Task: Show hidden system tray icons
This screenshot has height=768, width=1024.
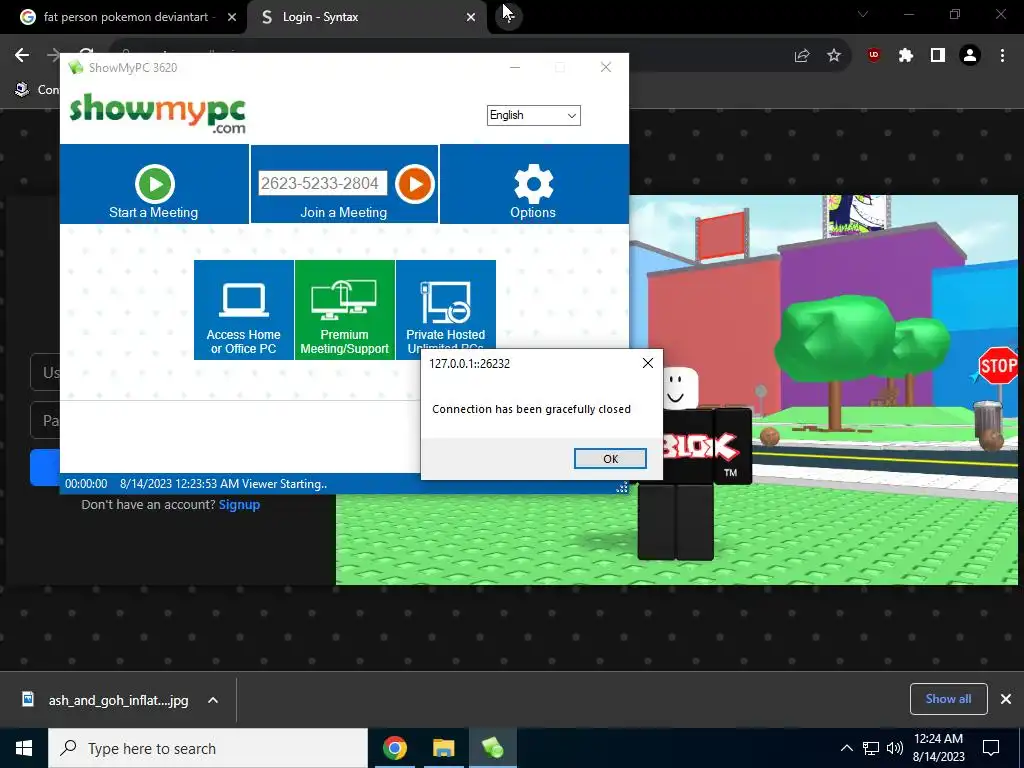Action: click(x=846, y=748)
